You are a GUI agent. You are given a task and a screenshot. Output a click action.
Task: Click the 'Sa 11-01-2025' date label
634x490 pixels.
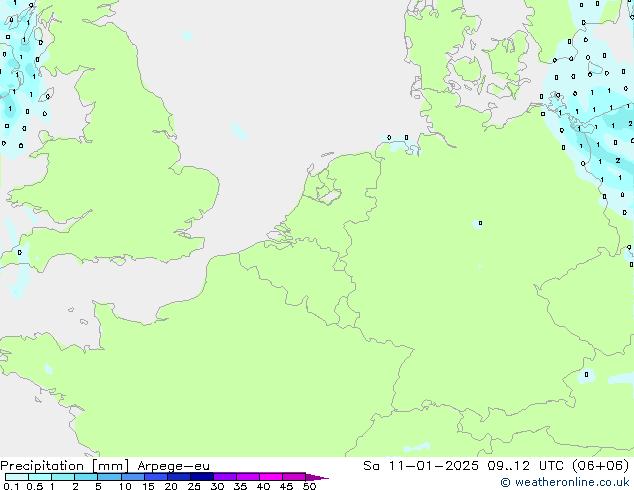421,465
